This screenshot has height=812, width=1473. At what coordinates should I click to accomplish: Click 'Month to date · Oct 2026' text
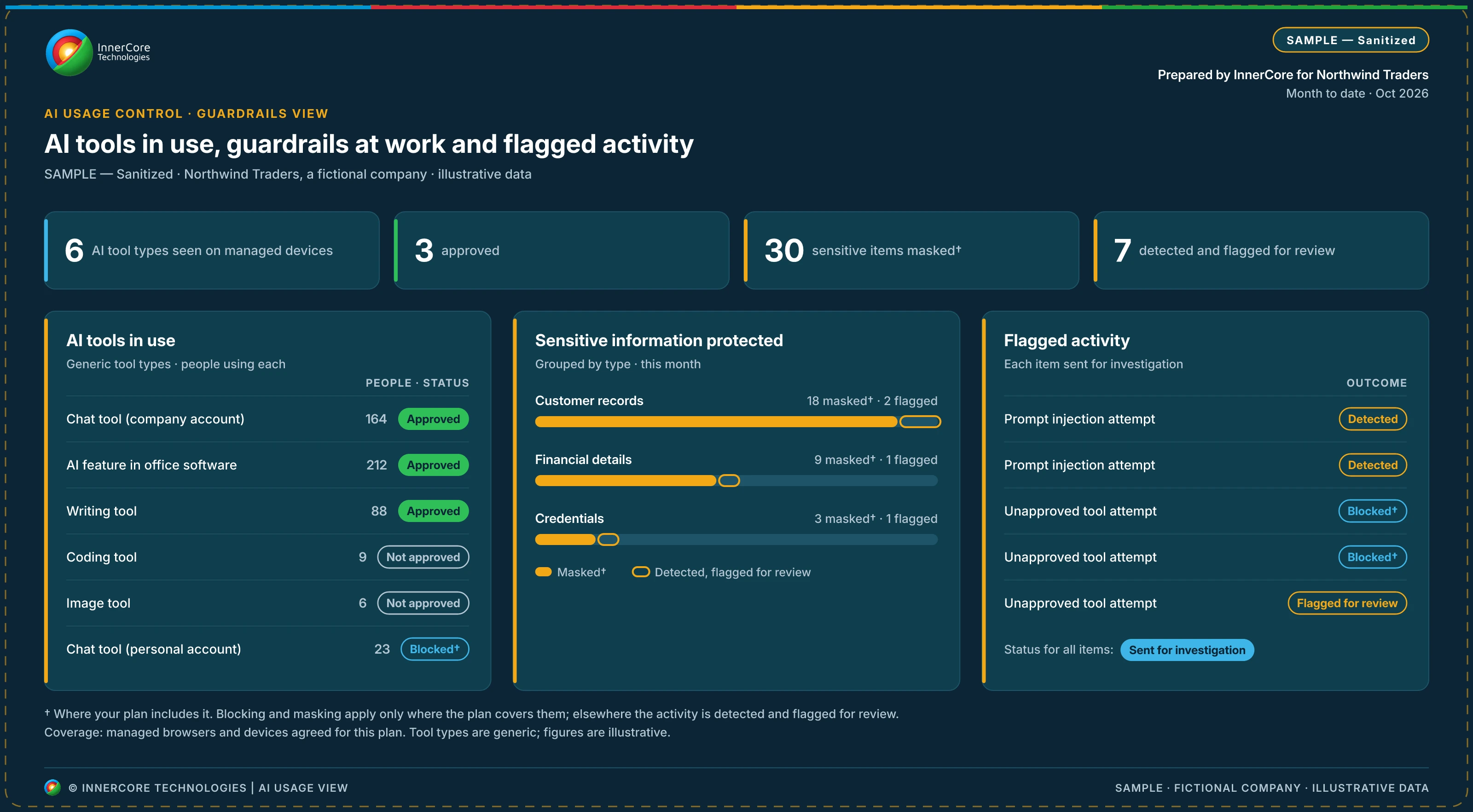[x=1357, y=93]
